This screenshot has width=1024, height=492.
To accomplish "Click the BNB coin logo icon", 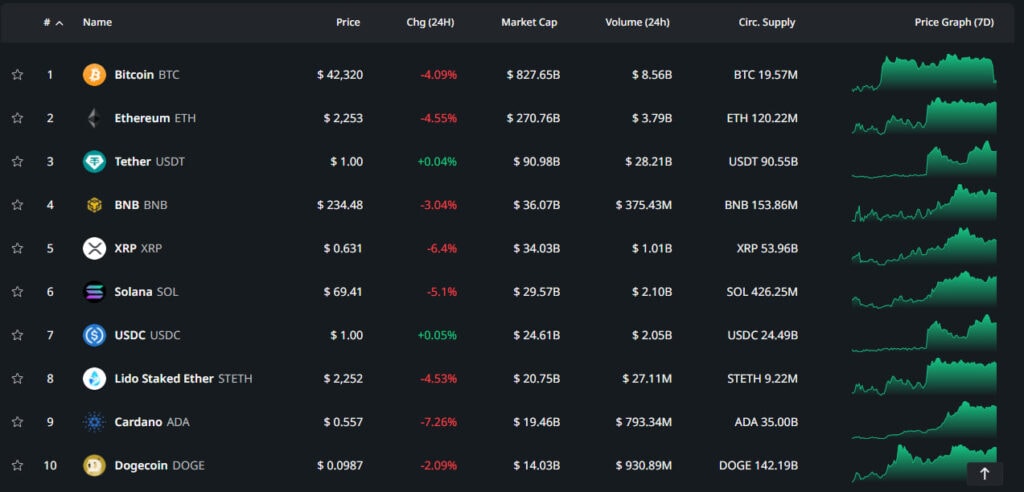I will tap(94, 205).
